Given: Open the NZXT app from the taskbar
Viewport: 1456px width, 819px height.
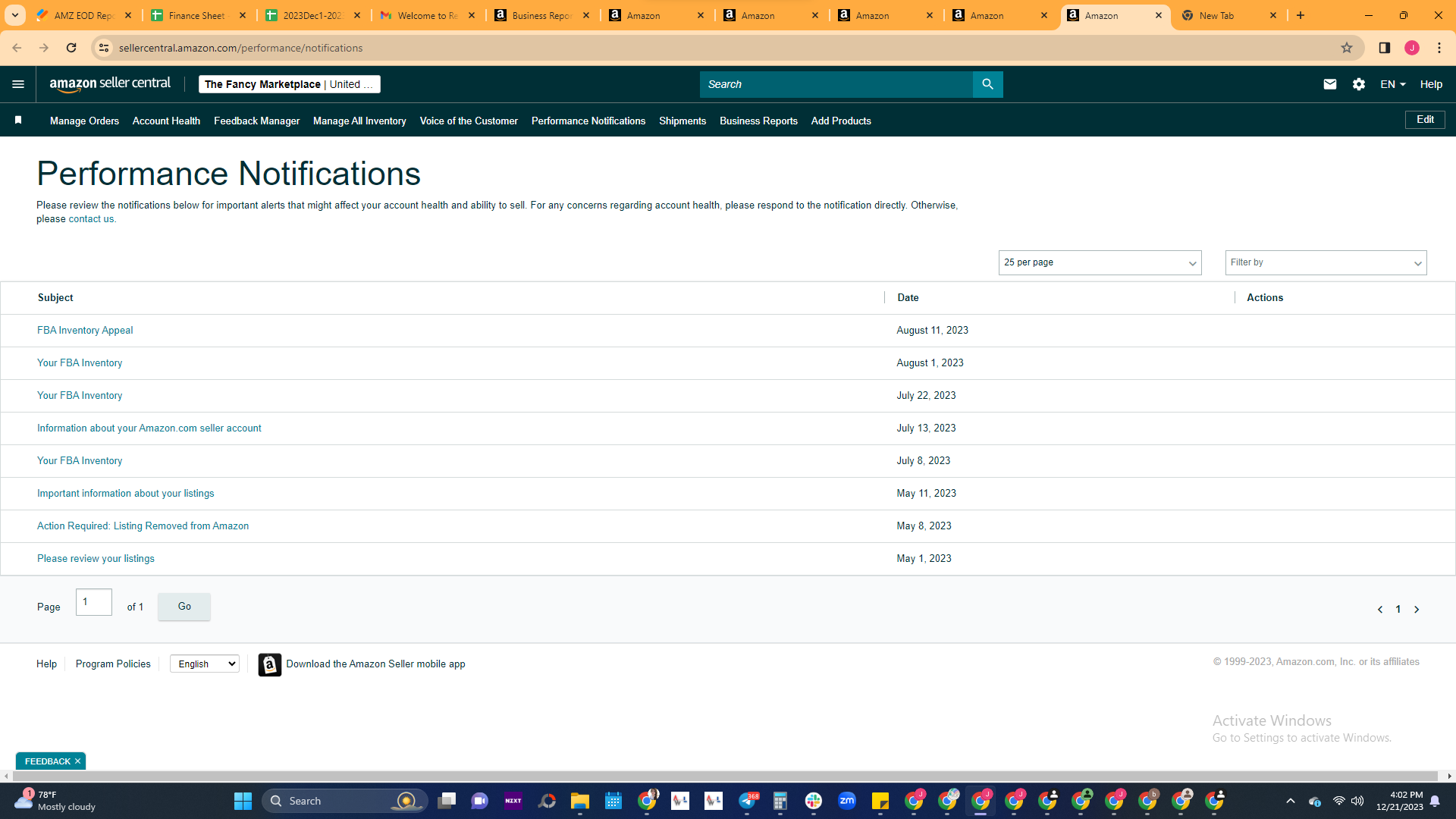Looking at the screenshot, I should [513, 801].
